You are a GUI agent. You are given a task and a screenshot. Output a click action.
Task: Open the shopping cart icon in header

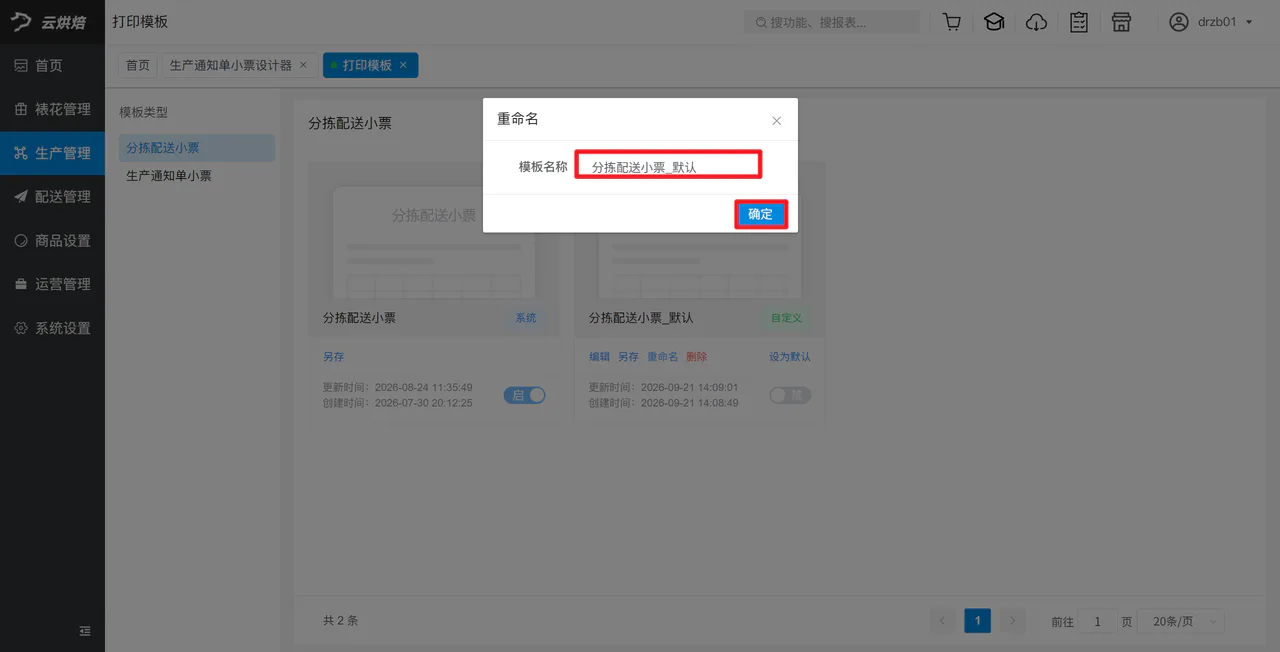[x=952, y=22]
